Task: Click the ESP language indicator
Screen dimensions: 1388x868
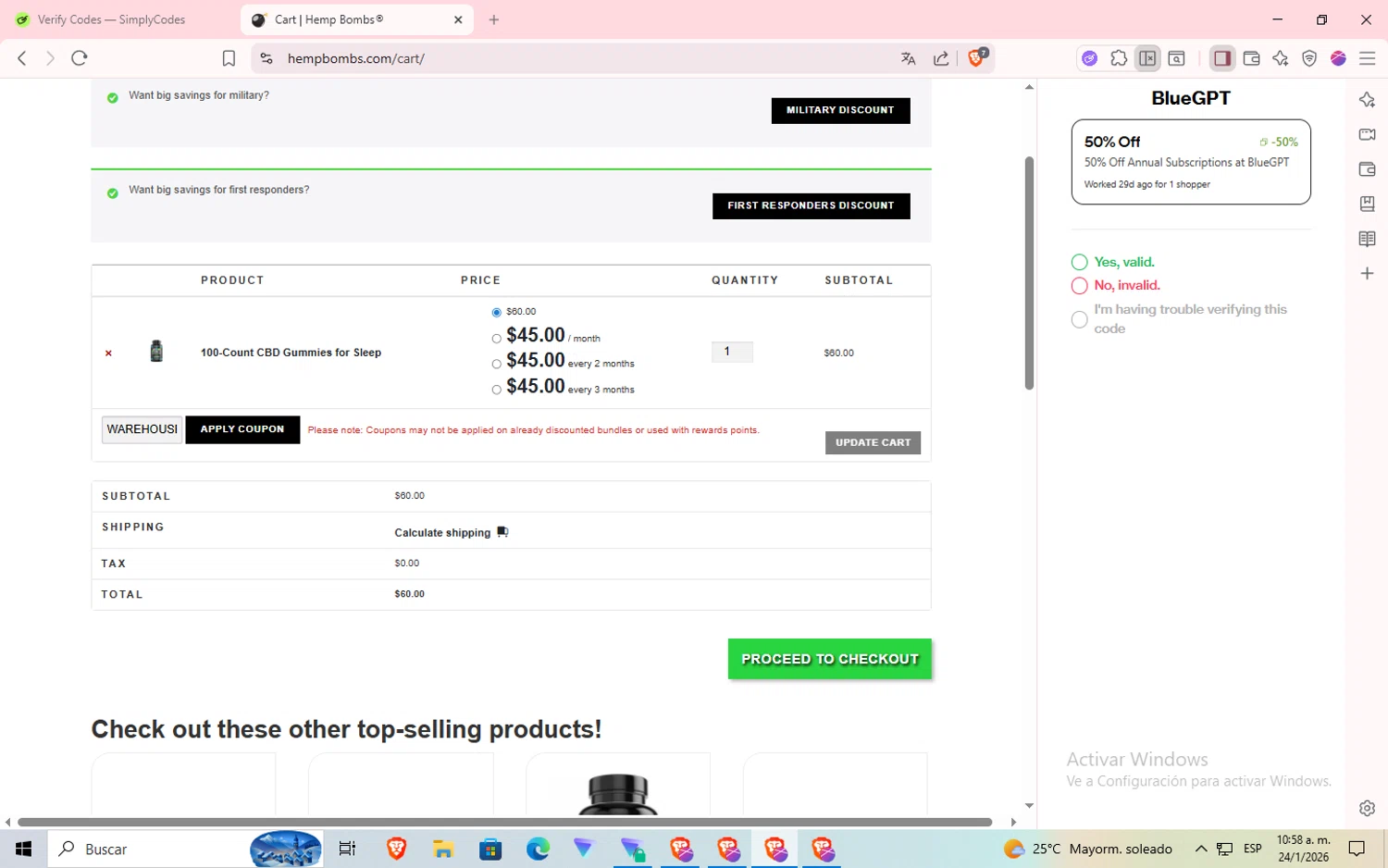Action: (x=1253, y=849)
